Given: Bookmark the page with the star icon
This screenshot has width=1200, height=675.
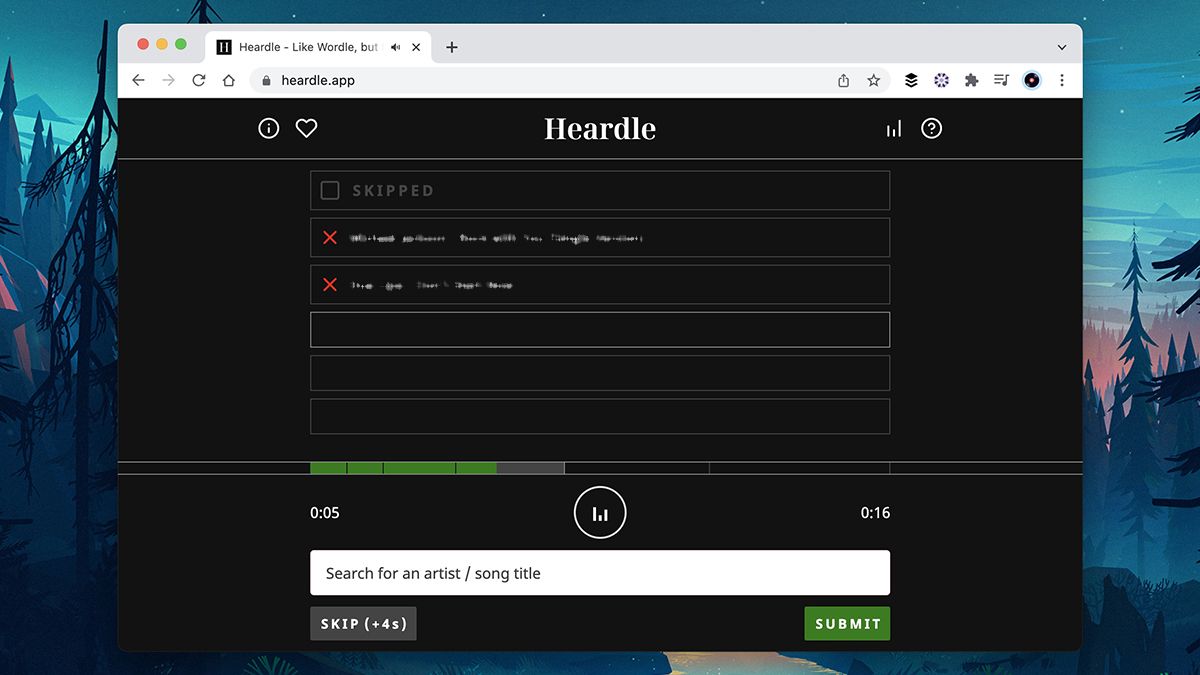Looking at the screenshot, I should [874, 80].
